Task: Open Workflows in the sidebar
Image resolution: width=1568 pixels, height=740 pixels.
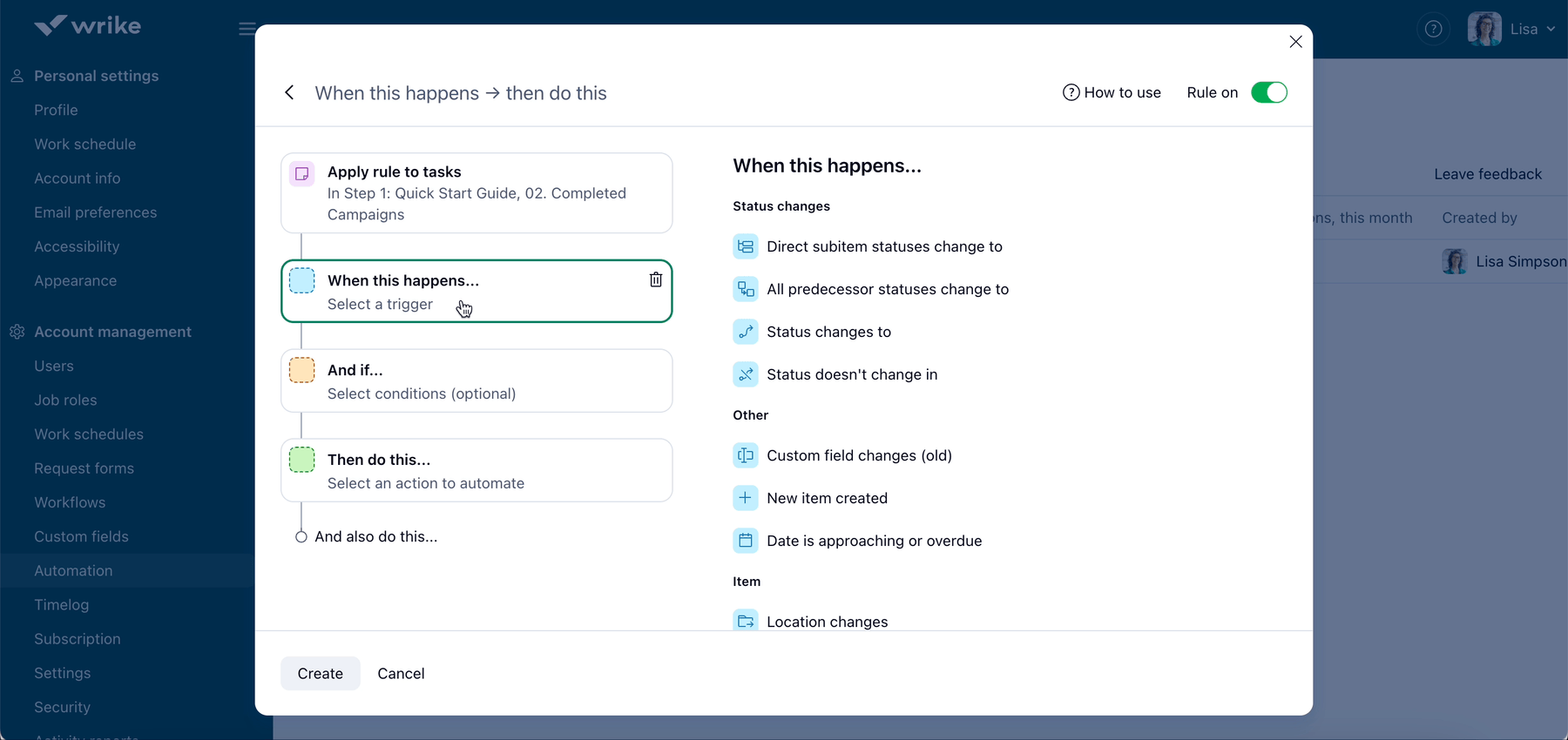Action: click(x=70, y=502)
